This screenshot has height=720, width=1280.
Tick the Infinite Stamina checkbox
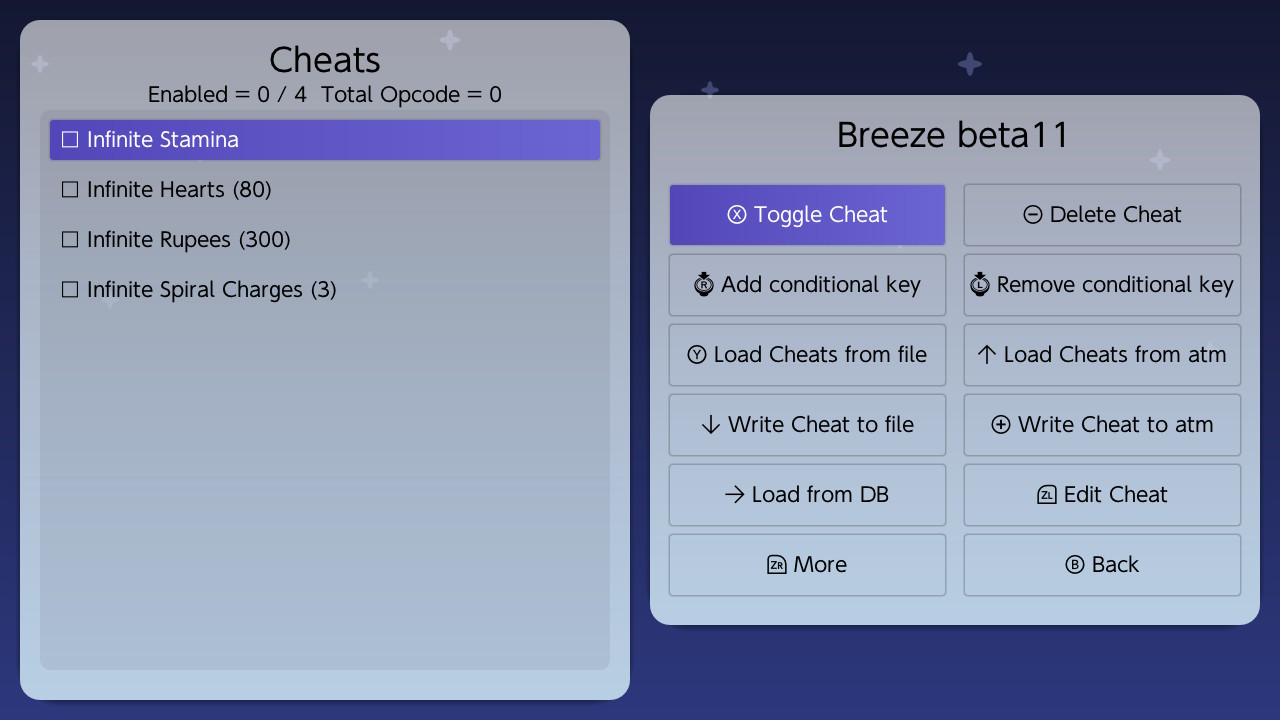click(x=70, y=140)
